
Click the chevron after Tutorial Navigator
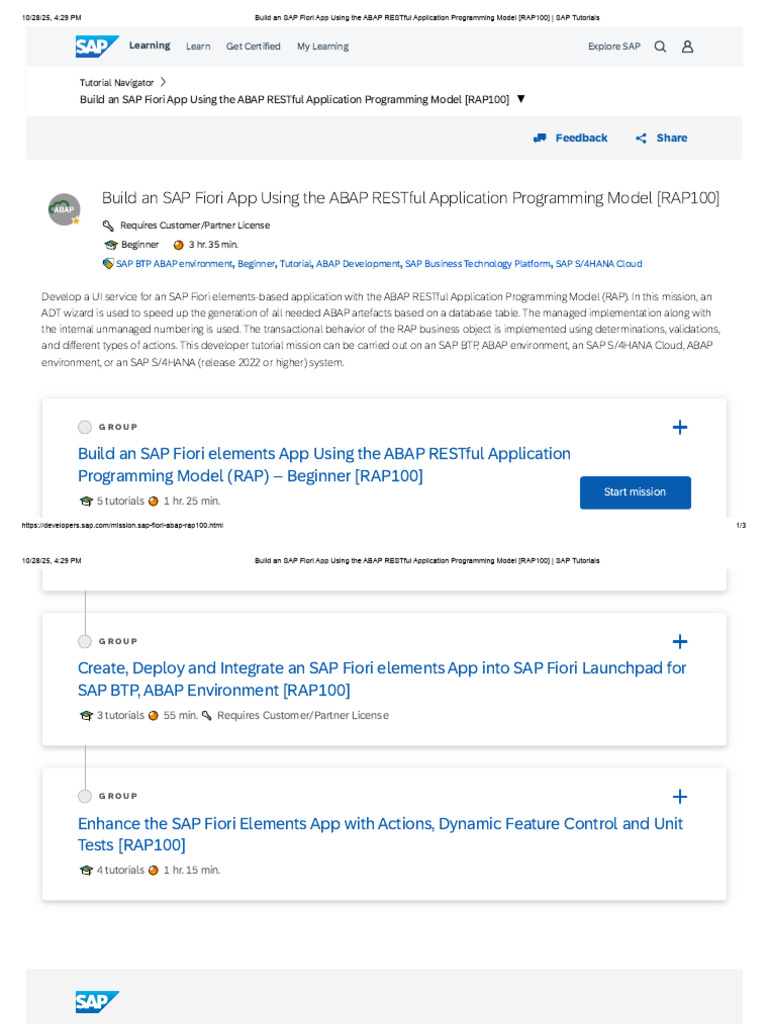163,82
